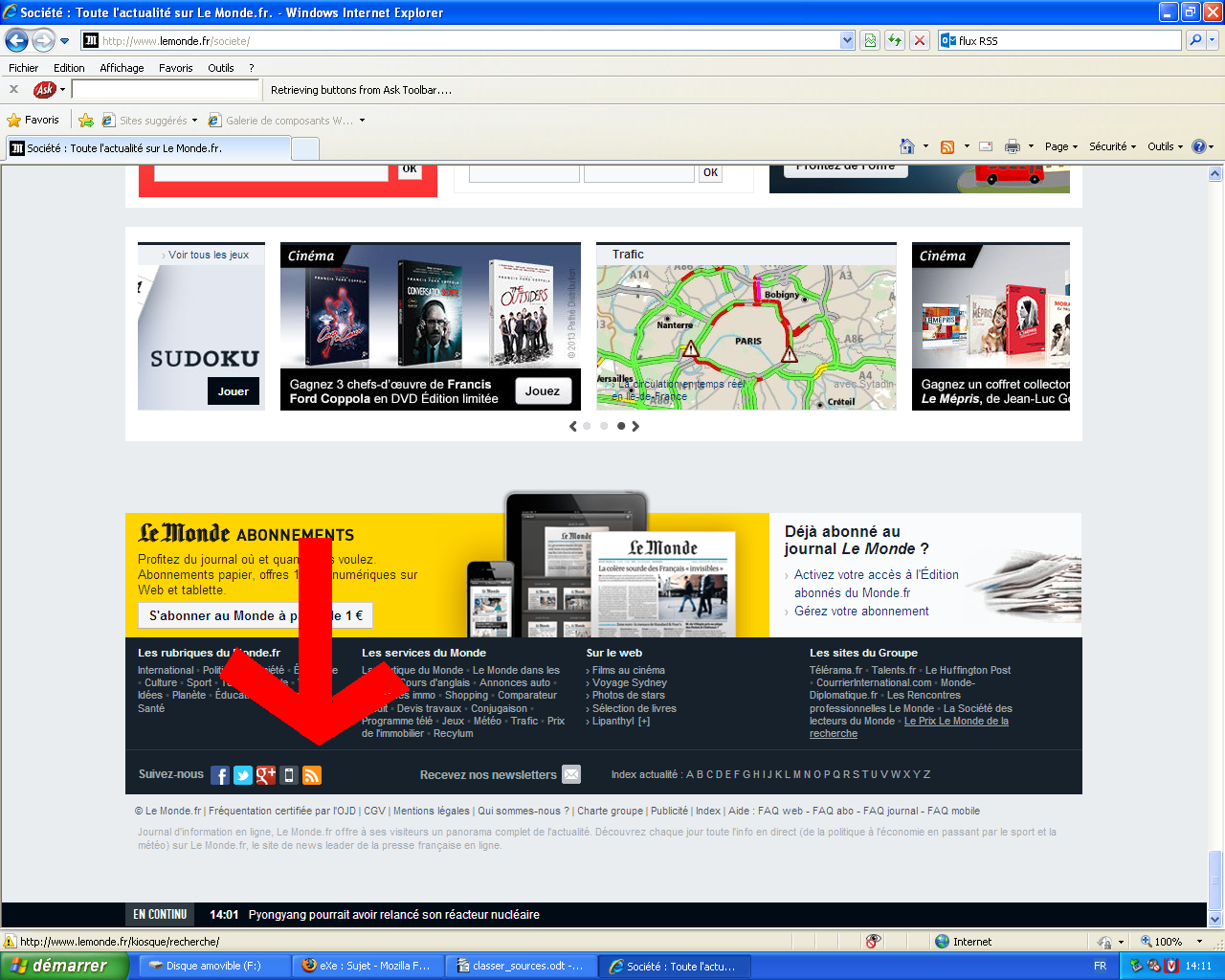The height and width of the screenshot is (980, 1225).
Task: Open Voir tous les jeux link
Action: click(x=209, y=255)
